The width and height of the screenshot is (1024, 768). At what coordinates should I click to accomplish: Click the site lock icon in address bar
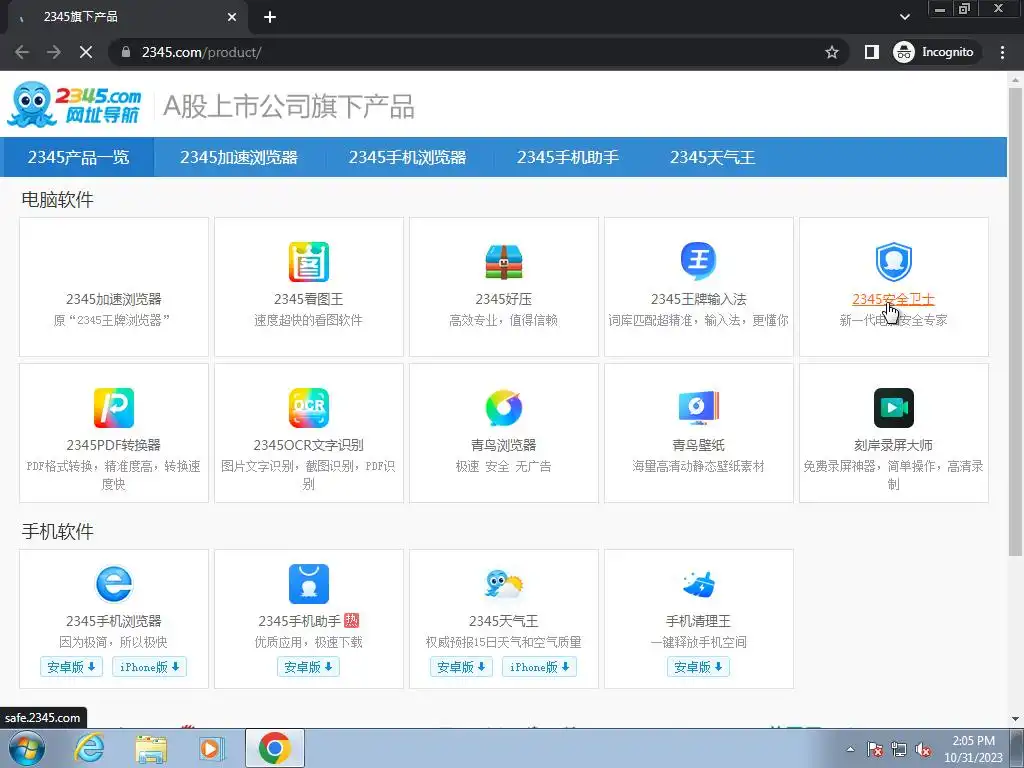[126, 52]
